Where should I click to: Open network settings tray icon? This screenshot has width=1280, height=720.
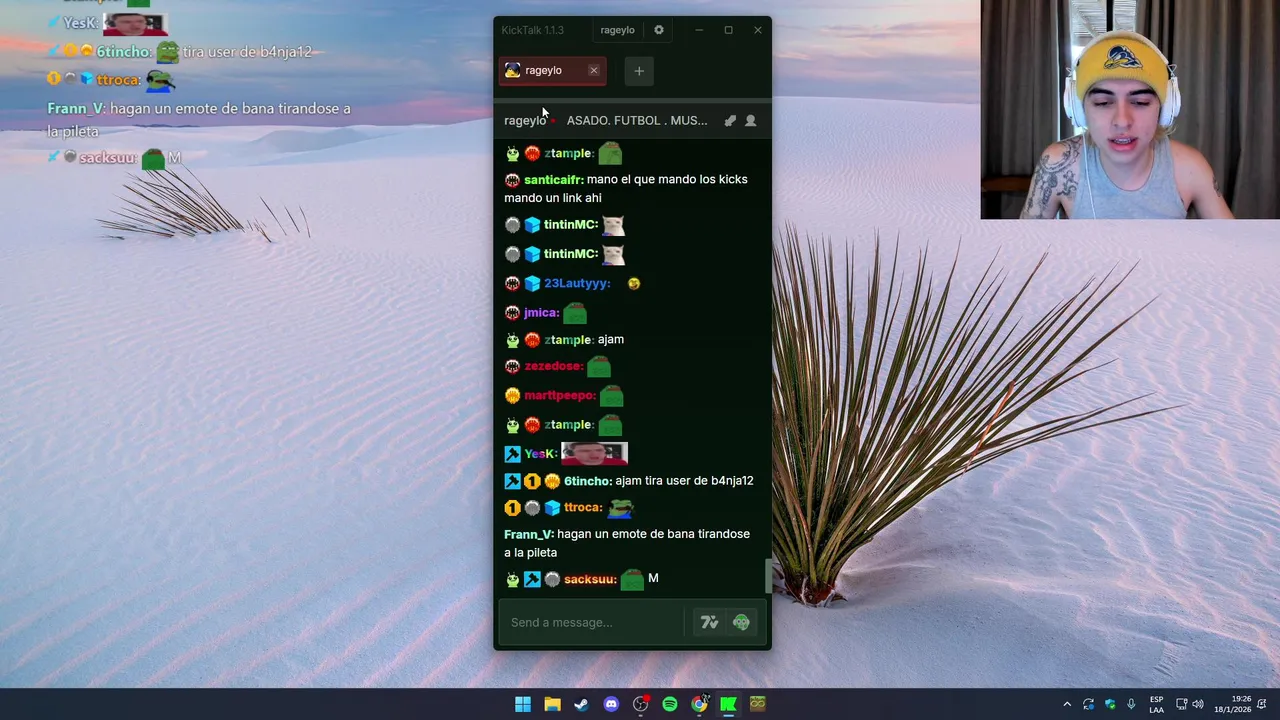(1182, 704)
